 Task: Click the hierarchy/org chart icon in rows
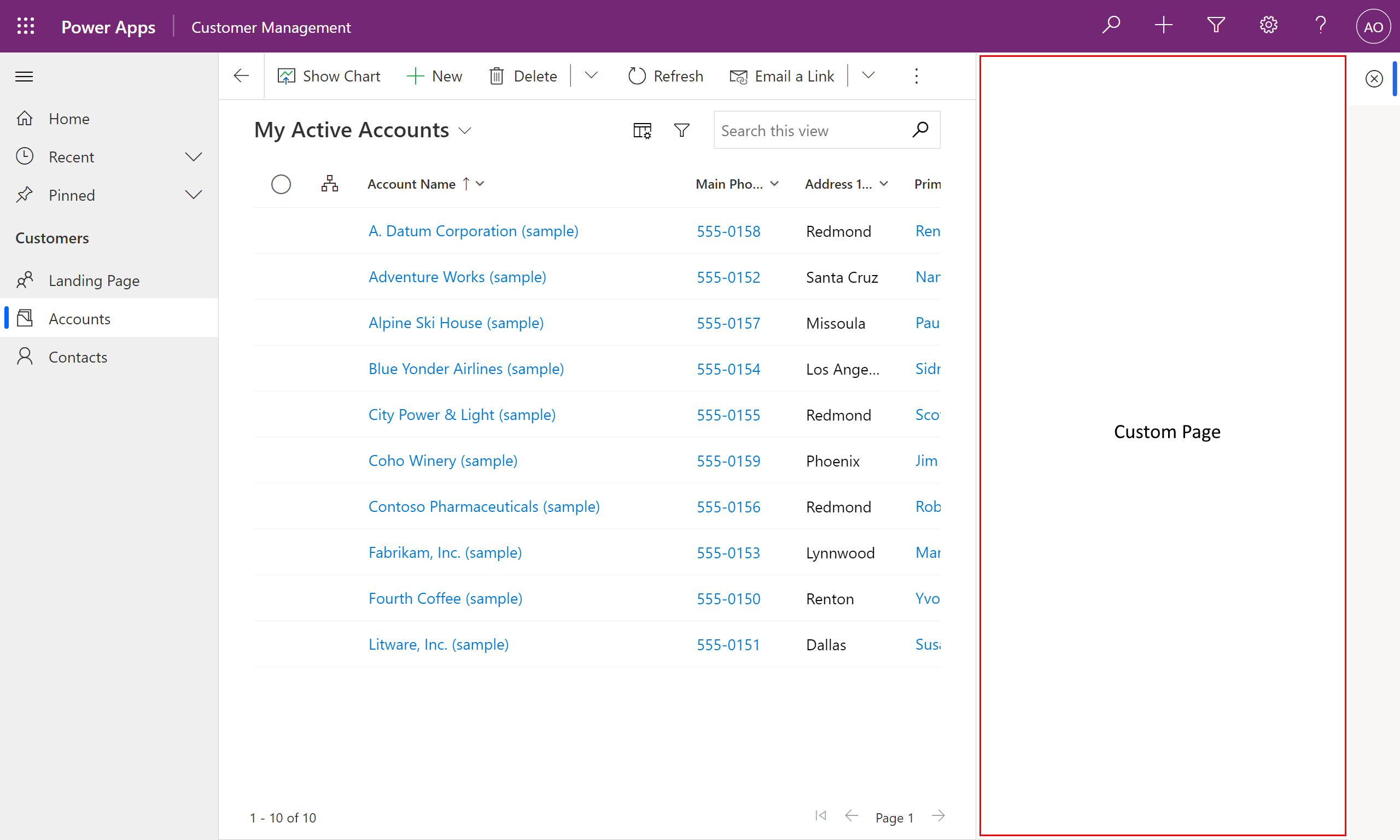330,183
